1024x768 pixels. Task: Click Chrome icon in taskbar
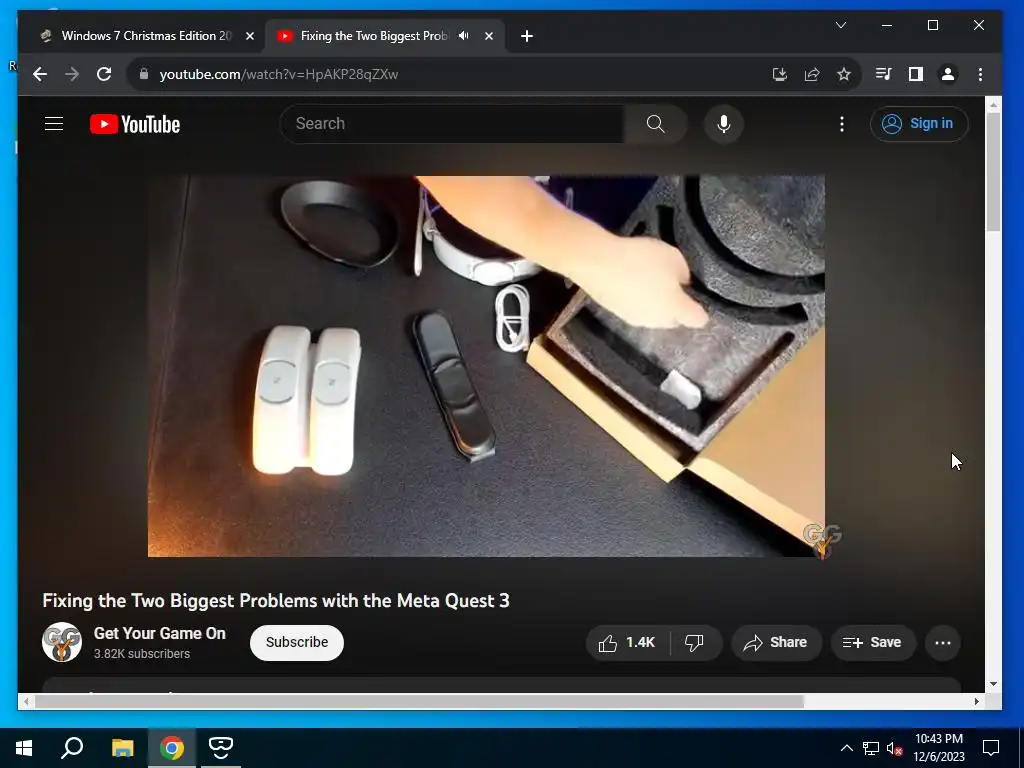click(172, 748)
